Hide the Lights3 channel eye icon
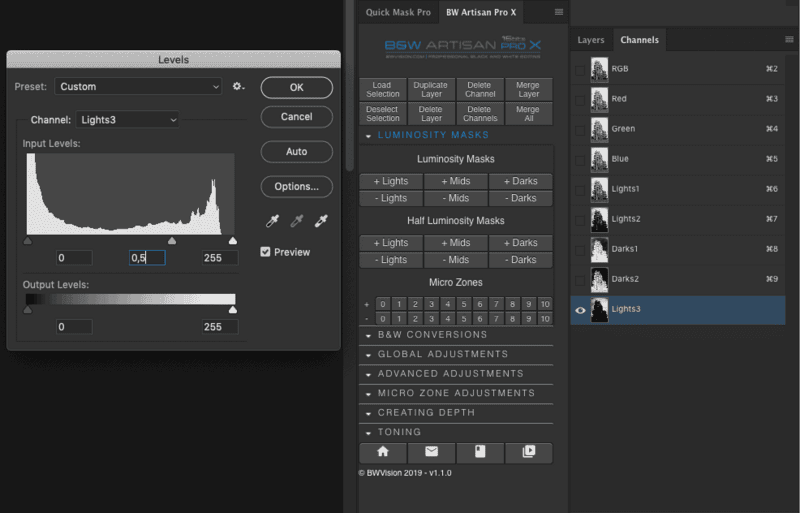The image size is (800, 513). click(580, 310)
